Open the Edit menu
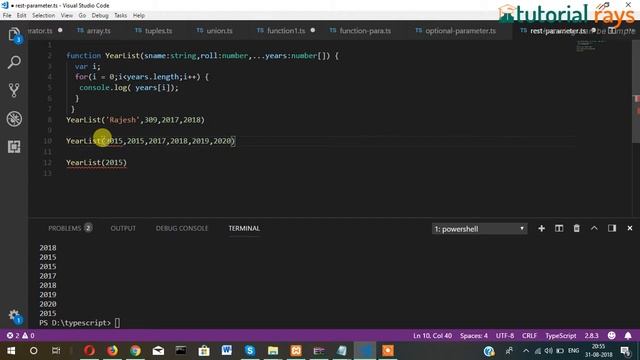 tap(21, 16)
